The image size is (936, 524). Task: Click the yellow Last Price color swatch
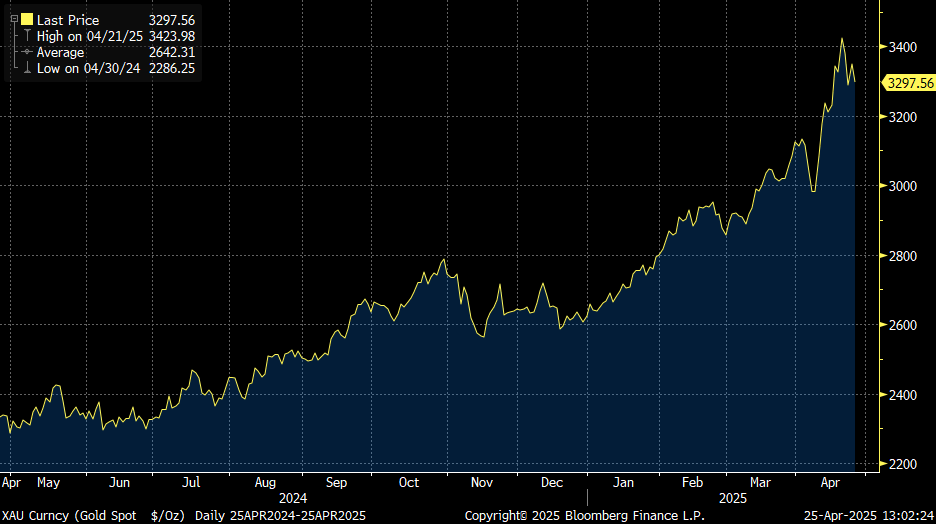(x=26, y=19)
